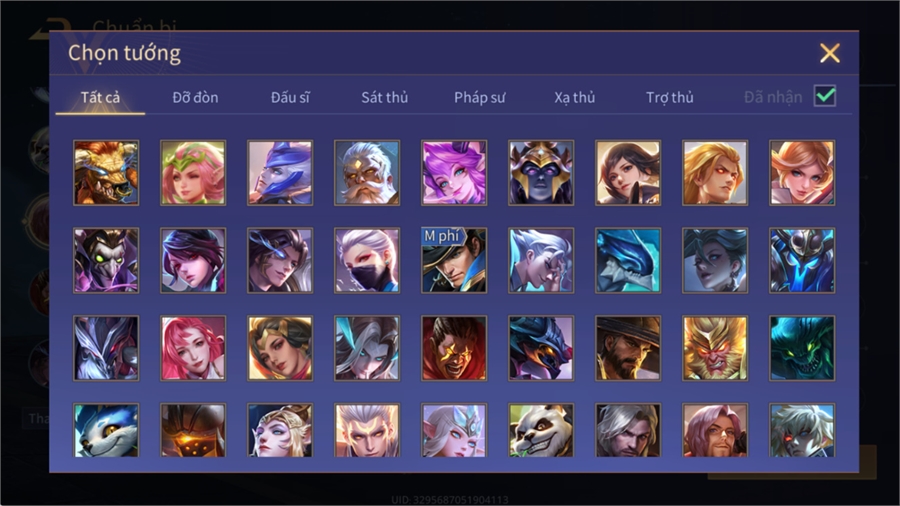This screenshot has width=900, height=506.
Task: Pick the pink-haired smiling girl hero
Action: 193,348
